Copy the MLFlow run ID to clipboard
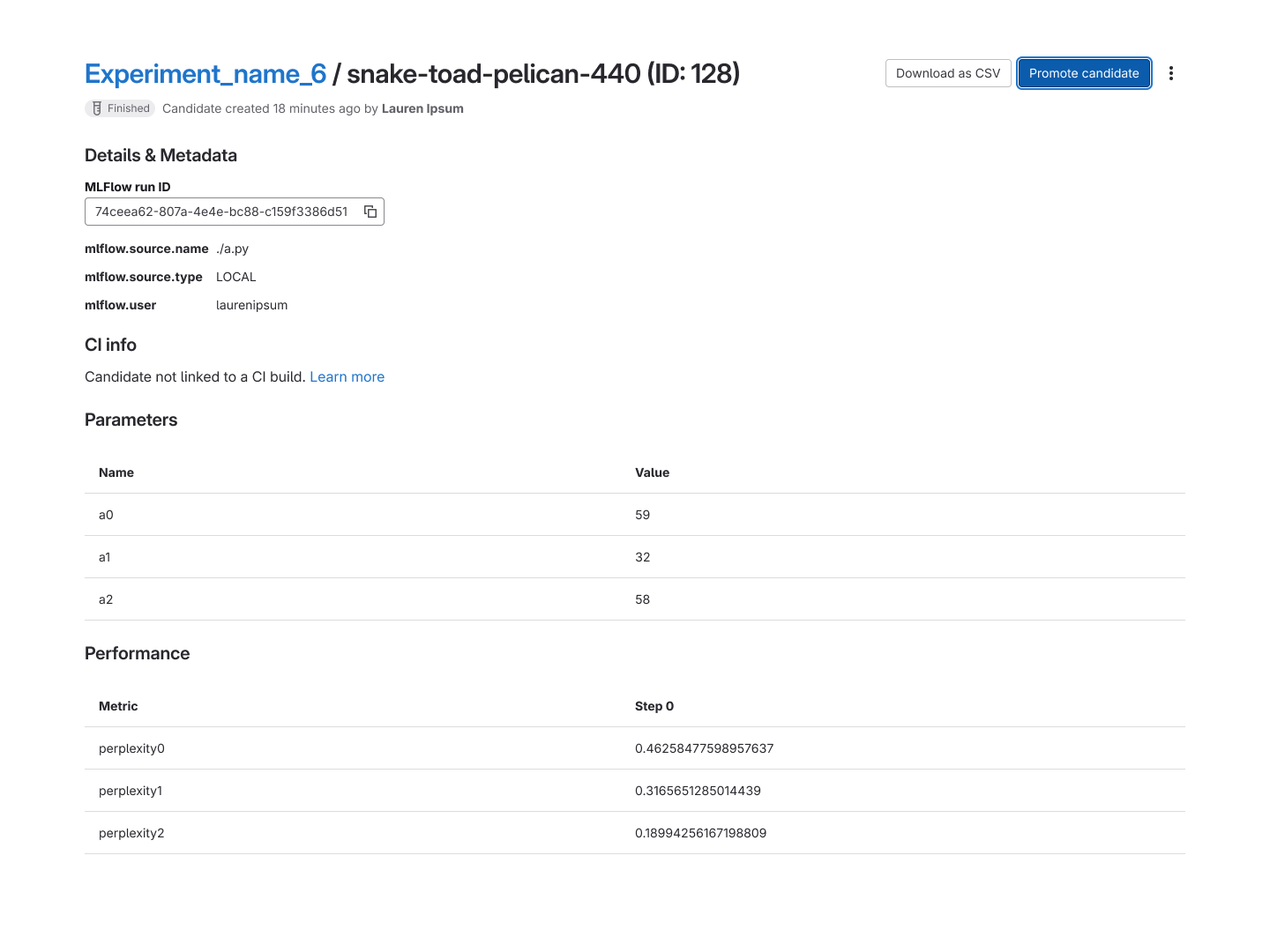The height and width of the screenshot is (952, 1270). point(370,212)
